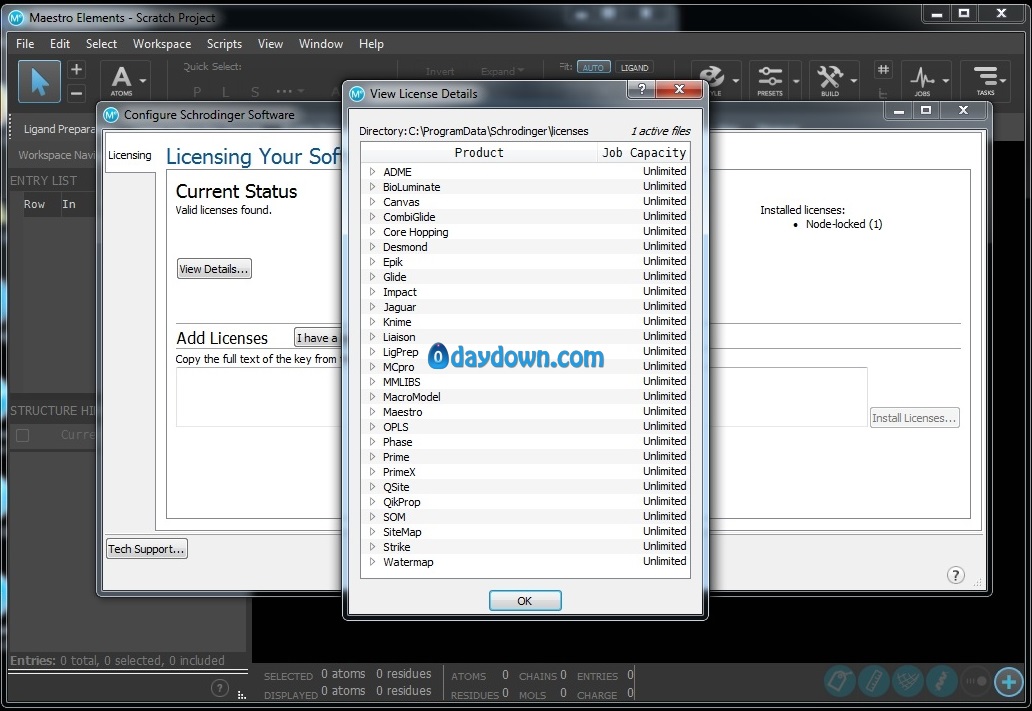
Task: Click the Expand dropdown in Quick Select
Action: (502, 71)
